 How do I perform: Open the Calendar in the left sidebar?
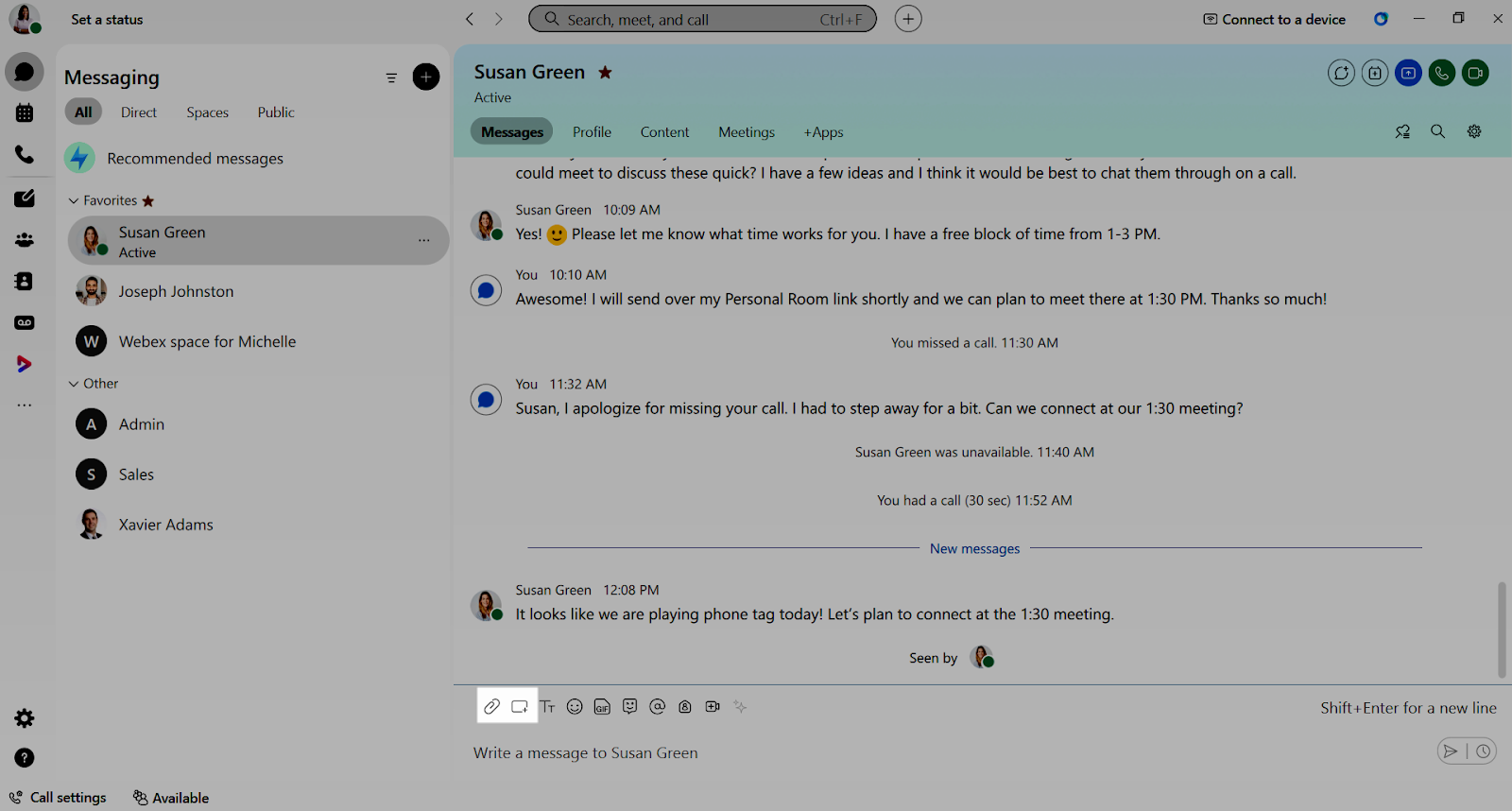[x=25, y=112]
